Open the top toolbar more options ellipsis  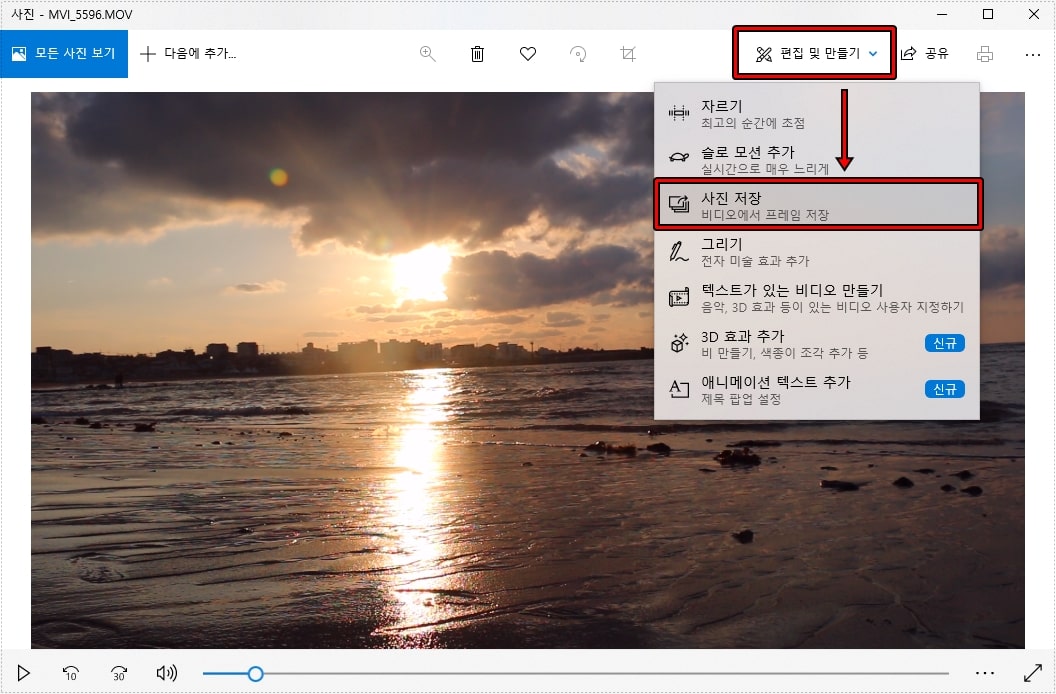[x=1032, y=54]
